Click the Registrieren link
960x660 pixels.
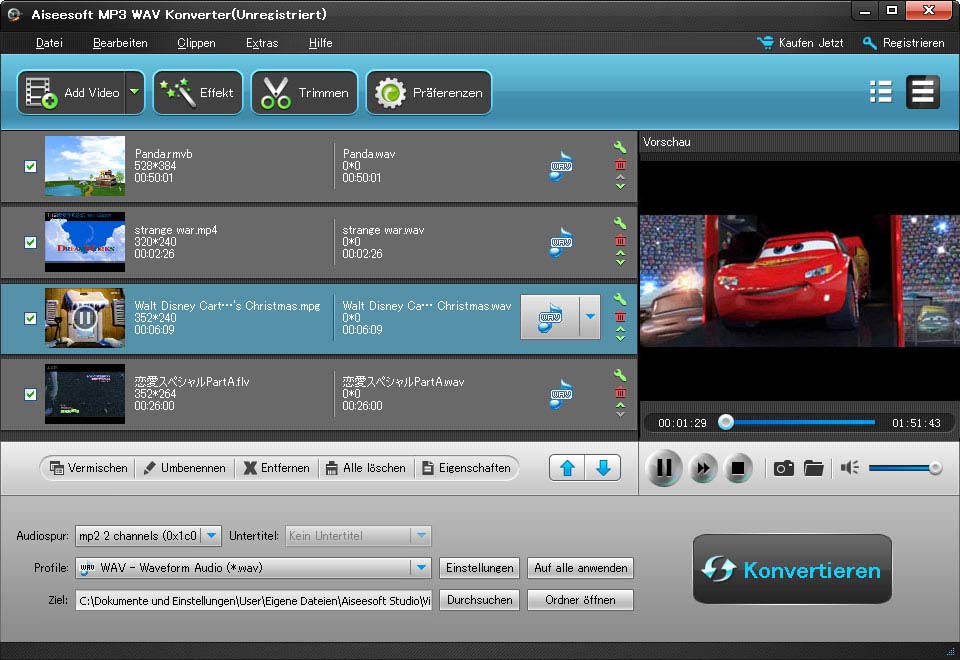(x=904, y=43)
